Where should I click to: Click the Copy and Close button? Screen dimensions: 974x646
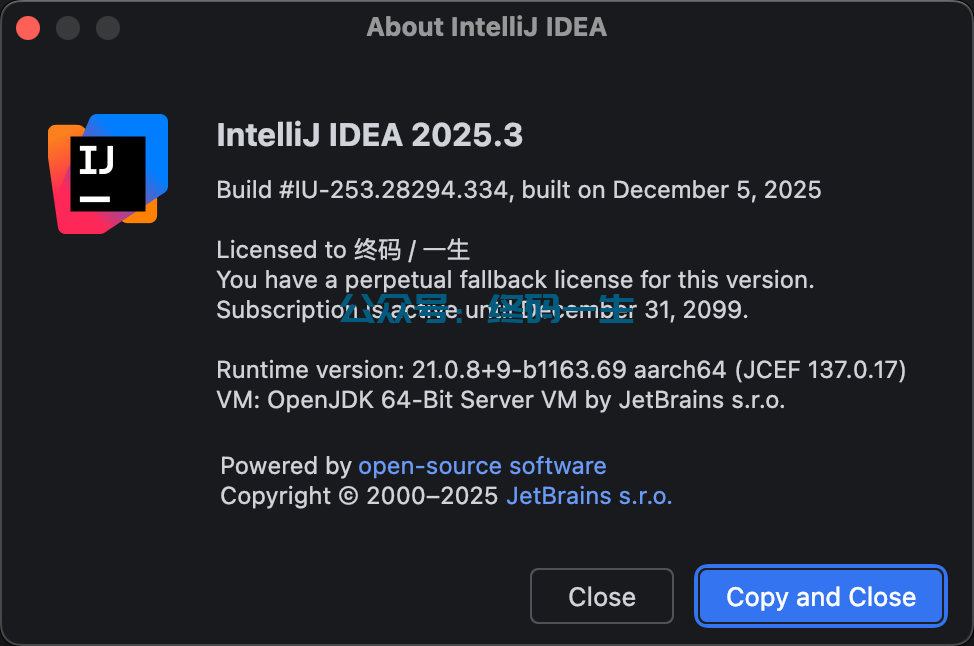[x=820, y=597]
